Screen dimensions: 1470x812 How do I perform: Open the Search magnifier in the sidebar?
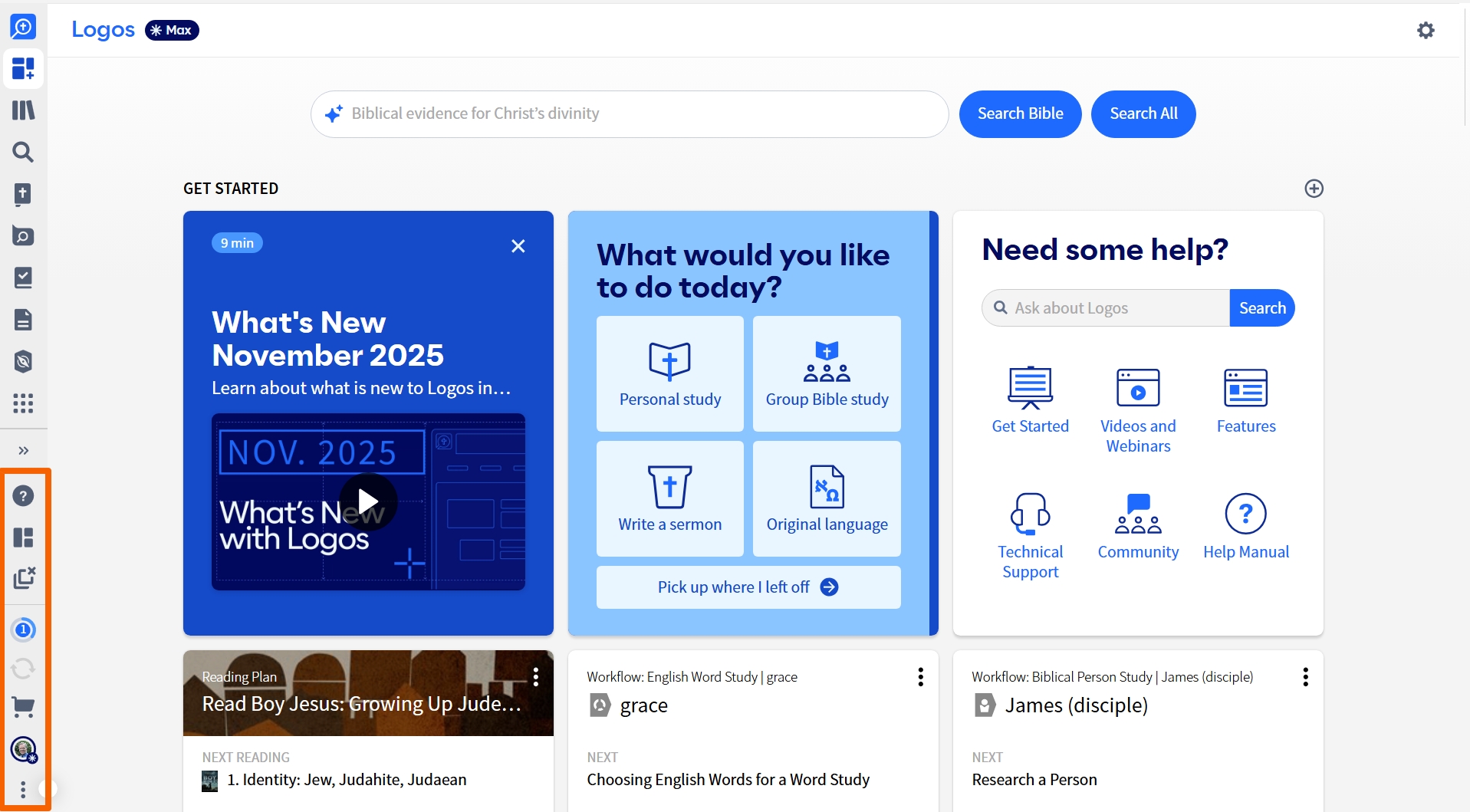pos(23,152)
